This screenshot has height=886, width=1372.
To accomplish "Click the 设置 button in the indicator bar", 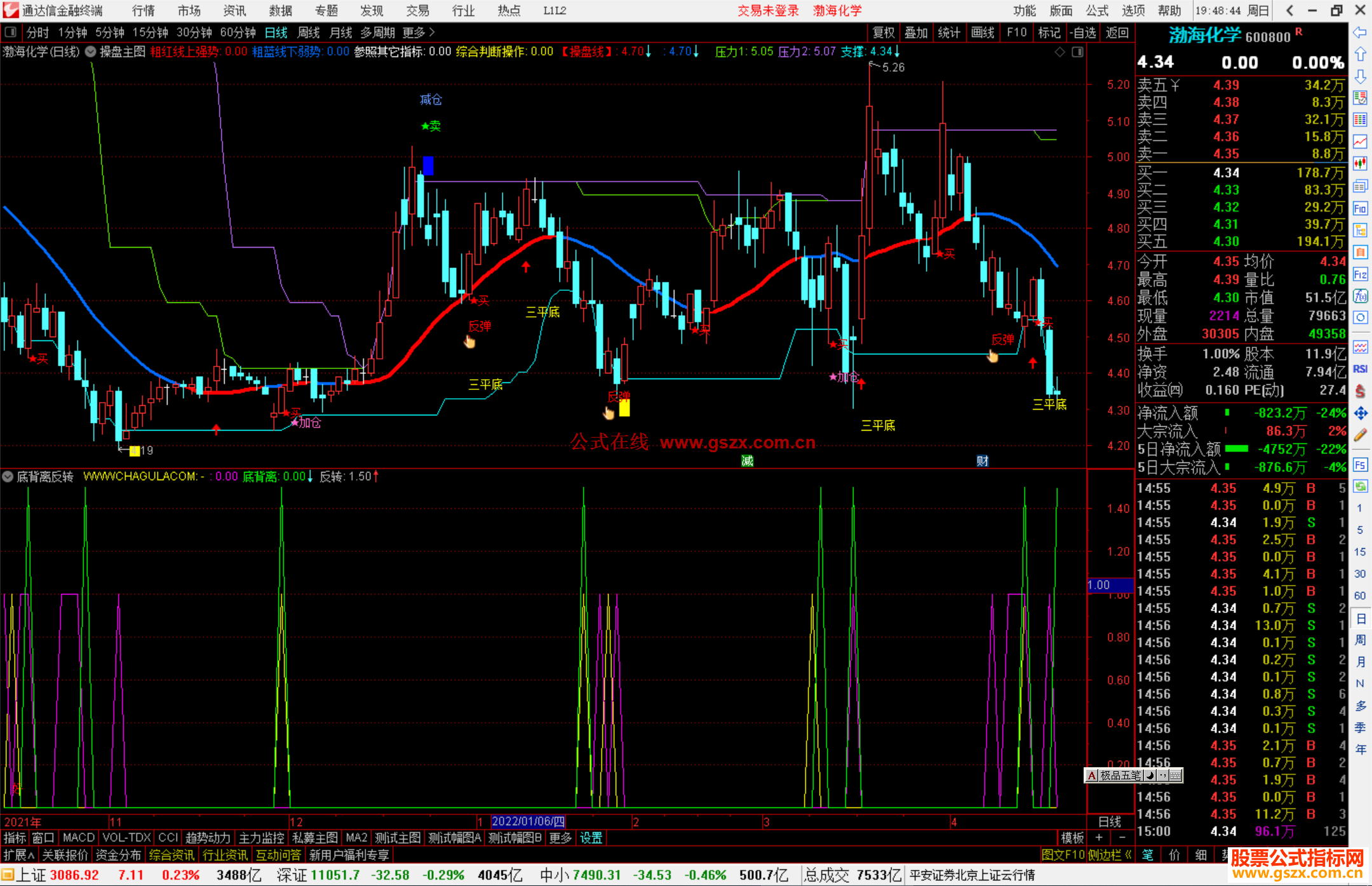I will pos(591,838).
